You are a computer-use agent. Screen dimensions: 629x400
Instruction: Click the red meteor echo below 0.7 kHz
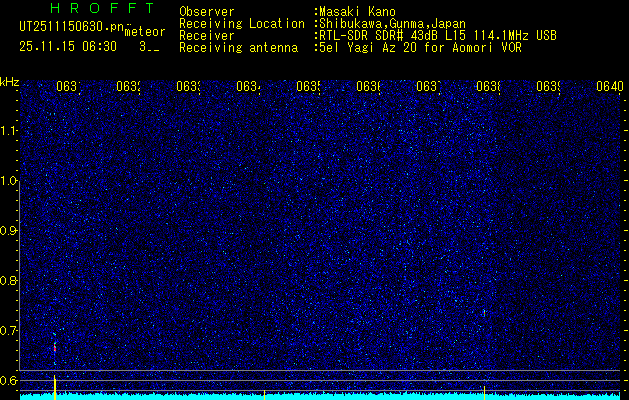click(x=55, y=347)
